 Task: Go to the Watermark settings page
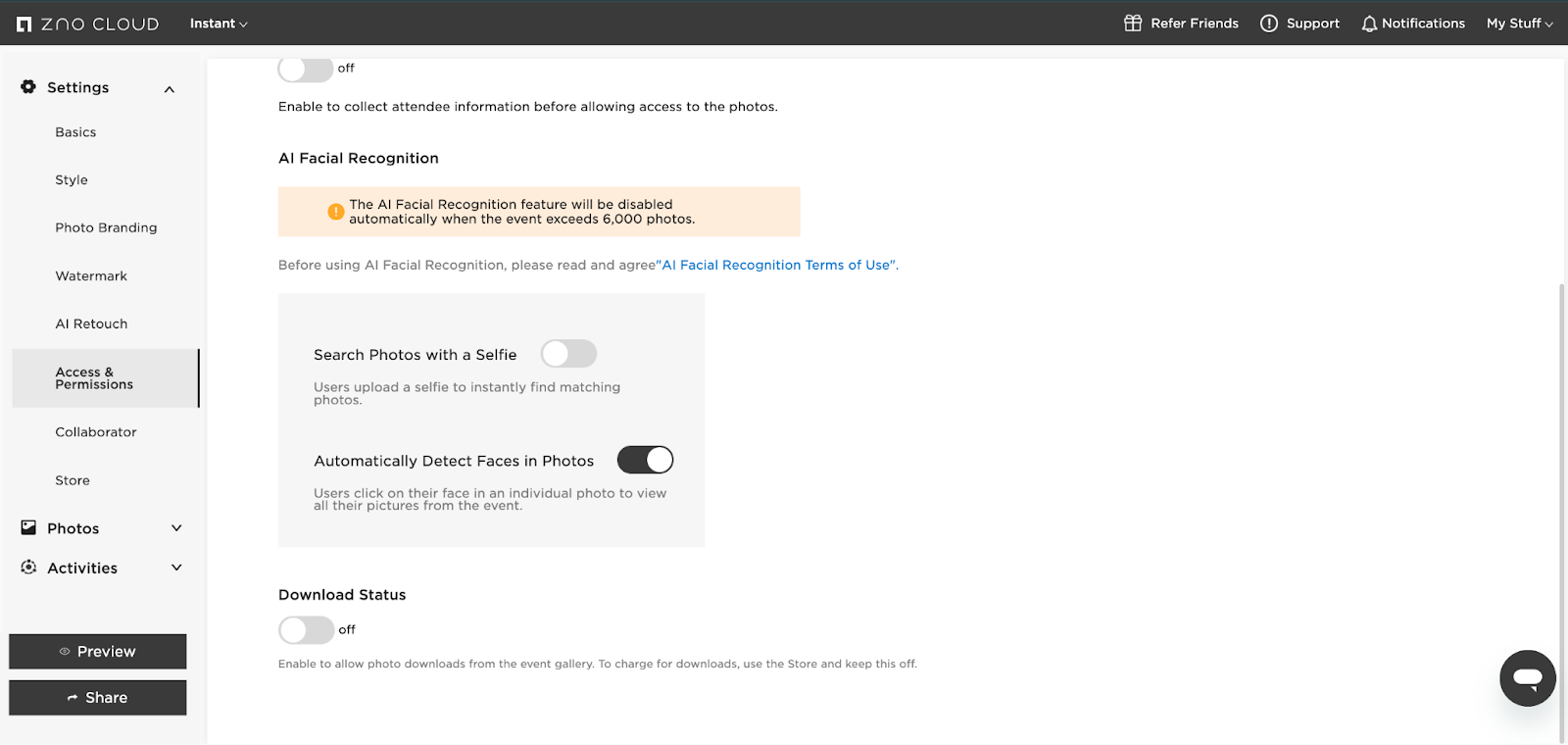[x=91, y=276]
